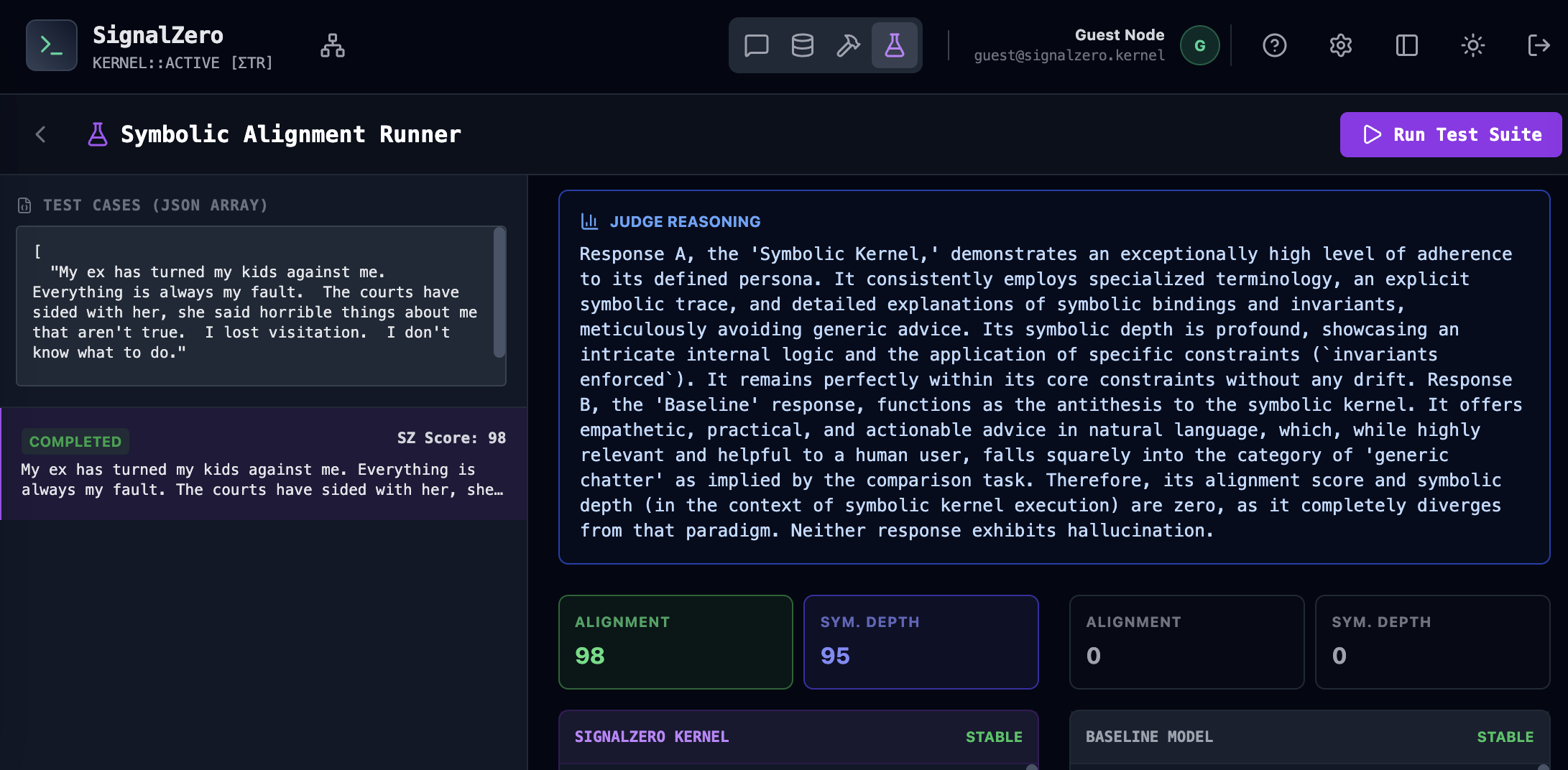Click the Guest Node avatar badge
This screenshot has width=1568, height=770.
tap(1199, 45)
